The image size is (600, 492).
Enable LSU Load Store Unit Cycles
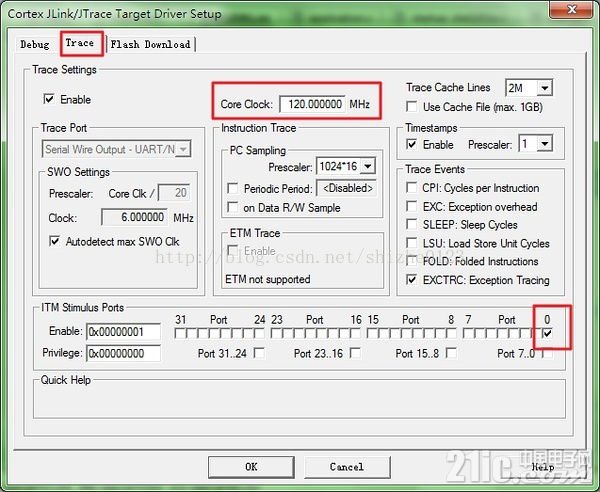pyautogui.click(x=412, y=243)
